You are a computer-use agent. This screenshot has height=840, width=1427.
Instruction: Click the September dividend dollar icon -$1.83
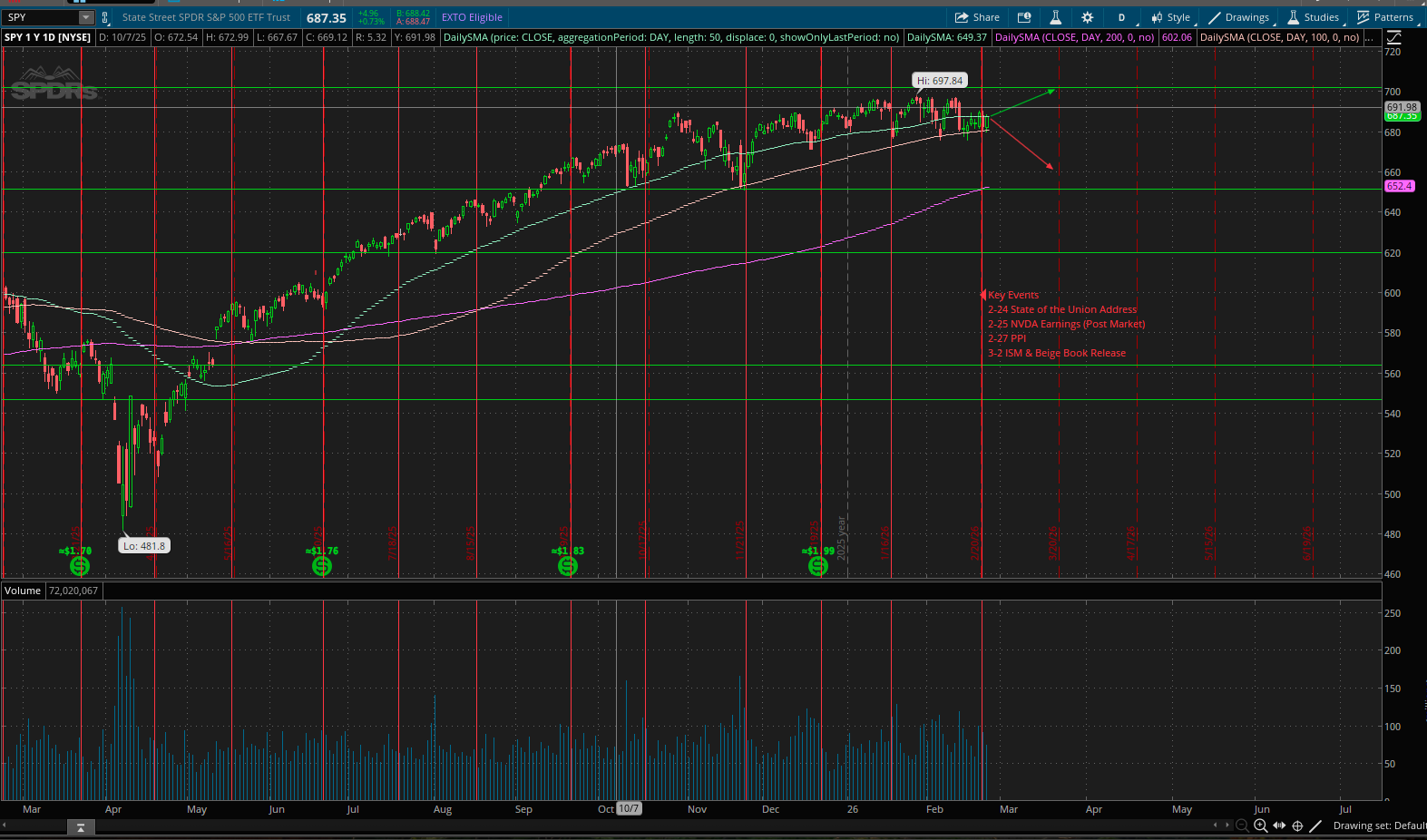[568, 566]
